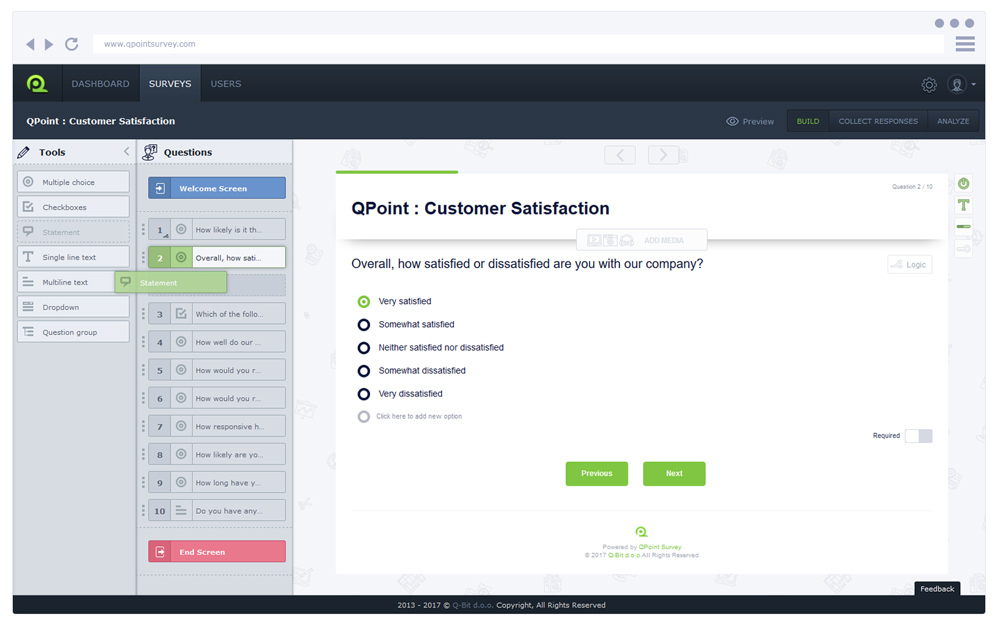Select question 3 'Which of the follo...'
This screenshot has height=626, width=1000.
[217, 314]
